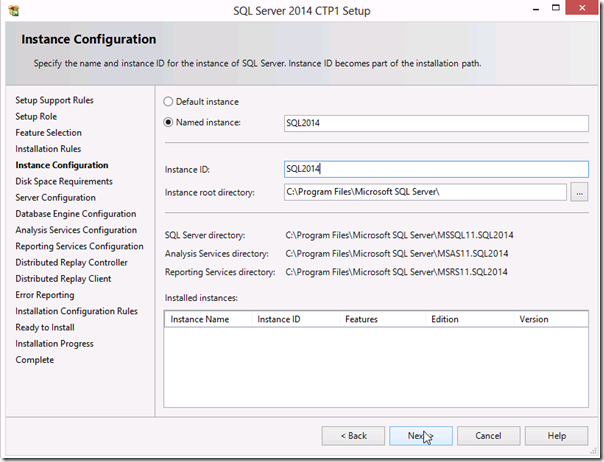Go to Error Reporting step
The image size is (604, 462).
point(45,295)
